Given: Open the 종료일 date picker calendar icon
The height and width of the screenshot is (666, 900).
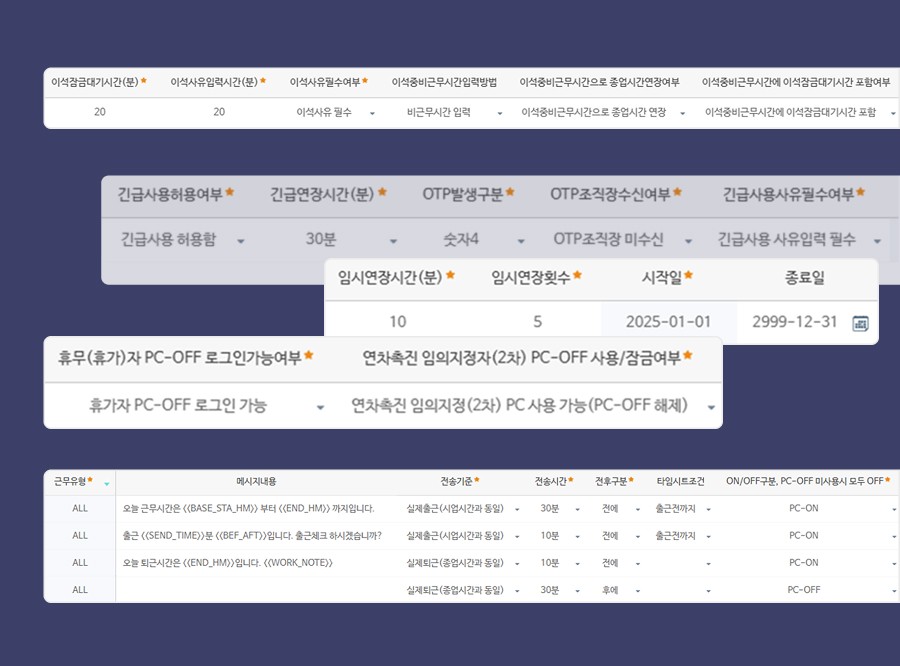Looking at the screenshot, I should 863,323.
